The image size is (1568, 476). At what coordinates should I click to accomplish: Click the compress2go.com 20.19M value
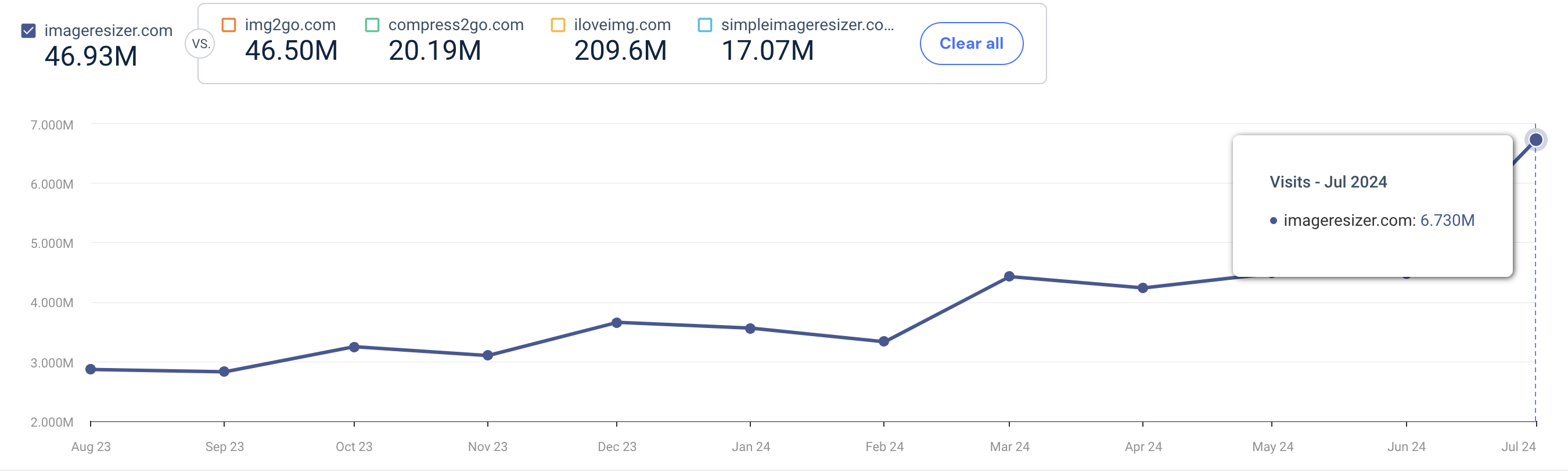434,51
